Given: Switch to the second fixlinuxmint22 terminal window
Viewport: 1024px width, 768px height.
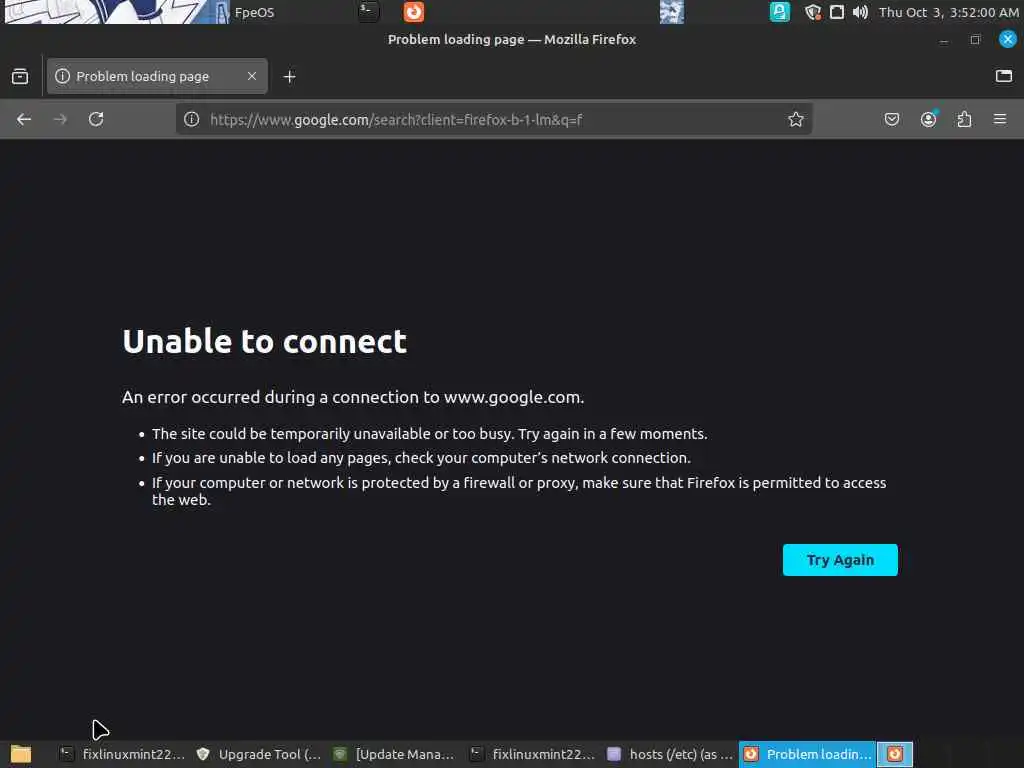Looking at the screenshot, I should (x=532, y=754).
